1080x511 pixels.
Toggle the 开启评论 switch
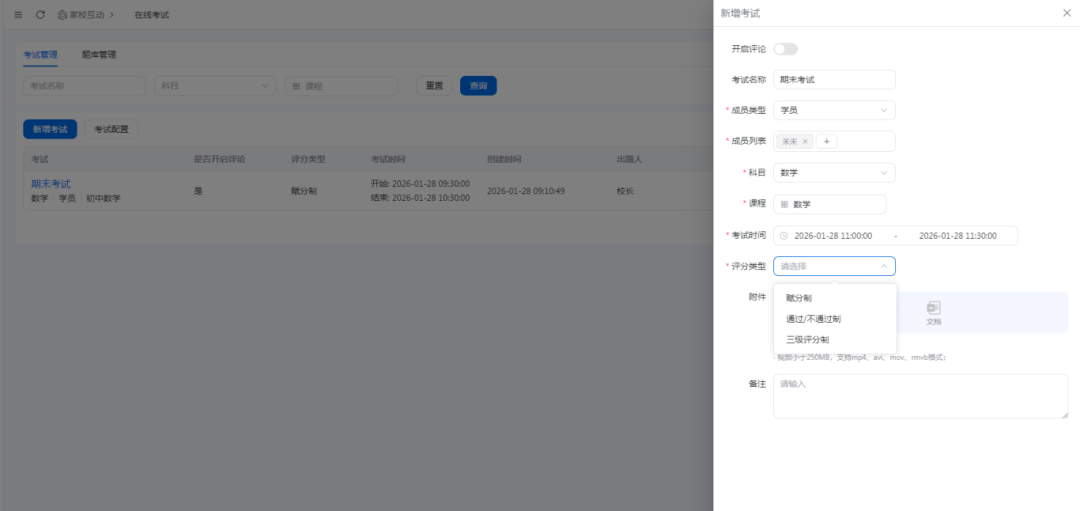(x=785, y=49)
